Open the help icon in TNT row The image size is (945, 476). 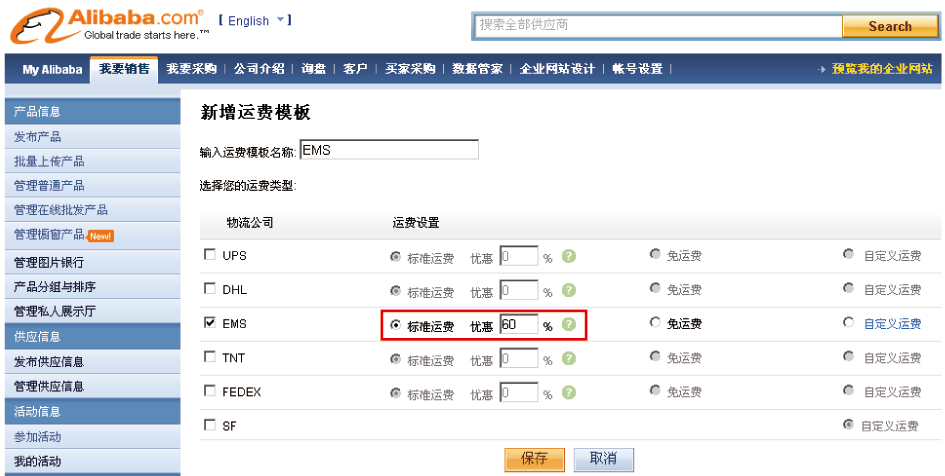coord(569,359)
